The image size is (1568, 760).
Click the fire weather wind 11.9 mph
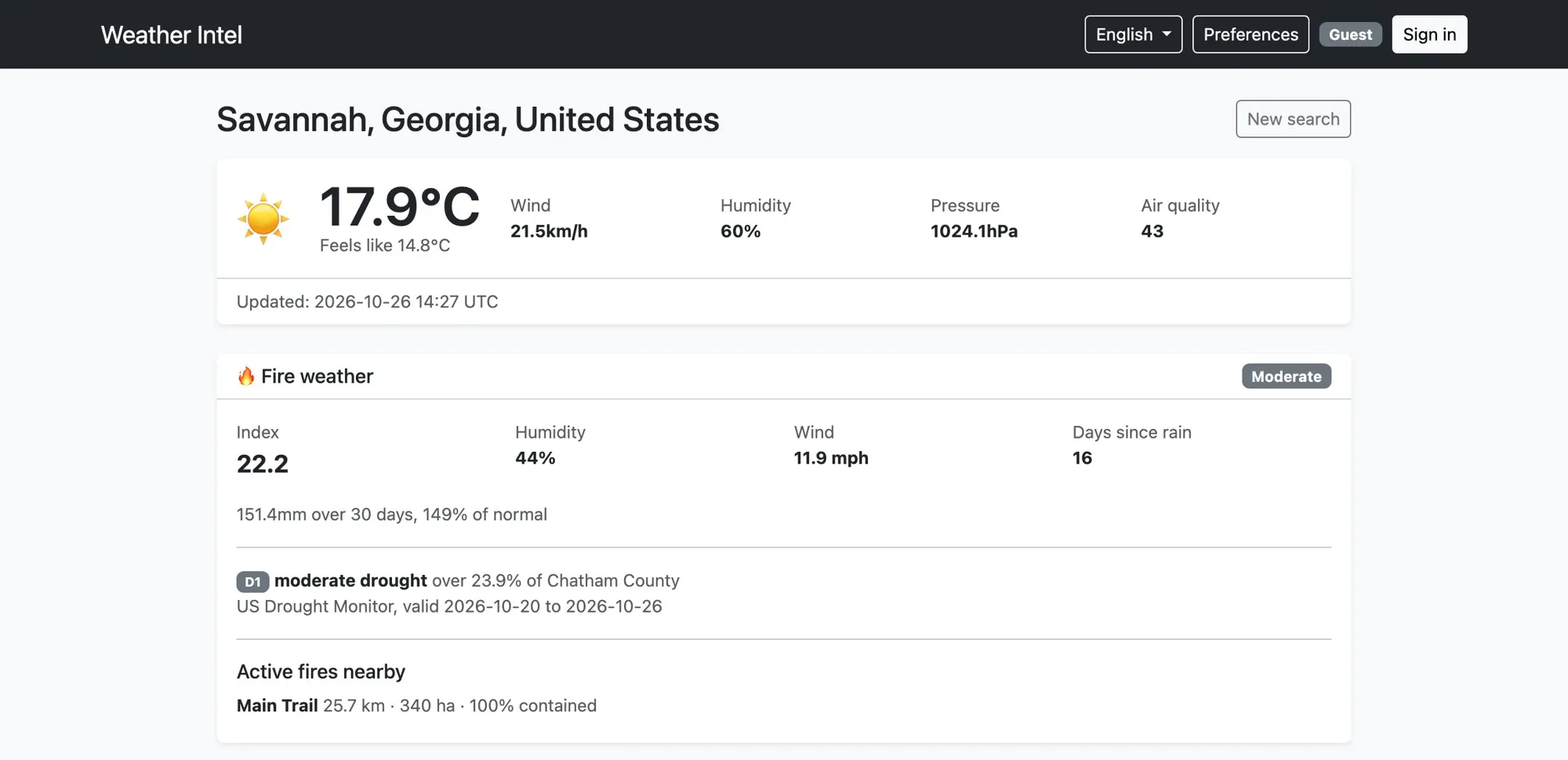(x=831, y=458)
